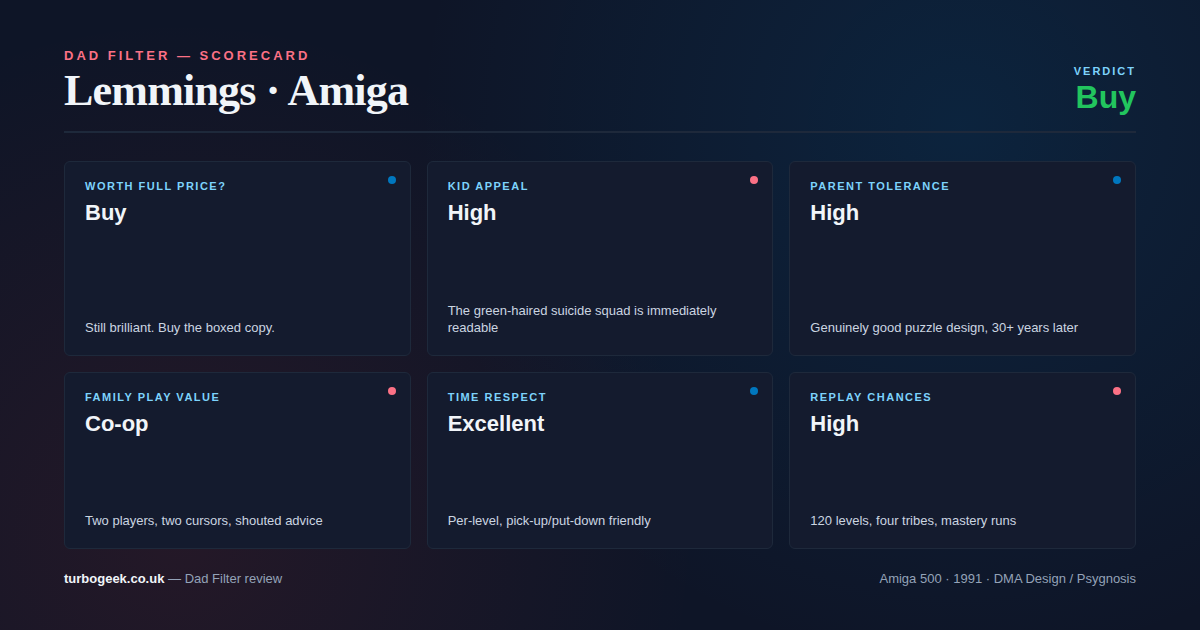Click the '120 levels, four tribes' description
Viewport: 1200px width, 630px height.
click(x=913, y=521)
